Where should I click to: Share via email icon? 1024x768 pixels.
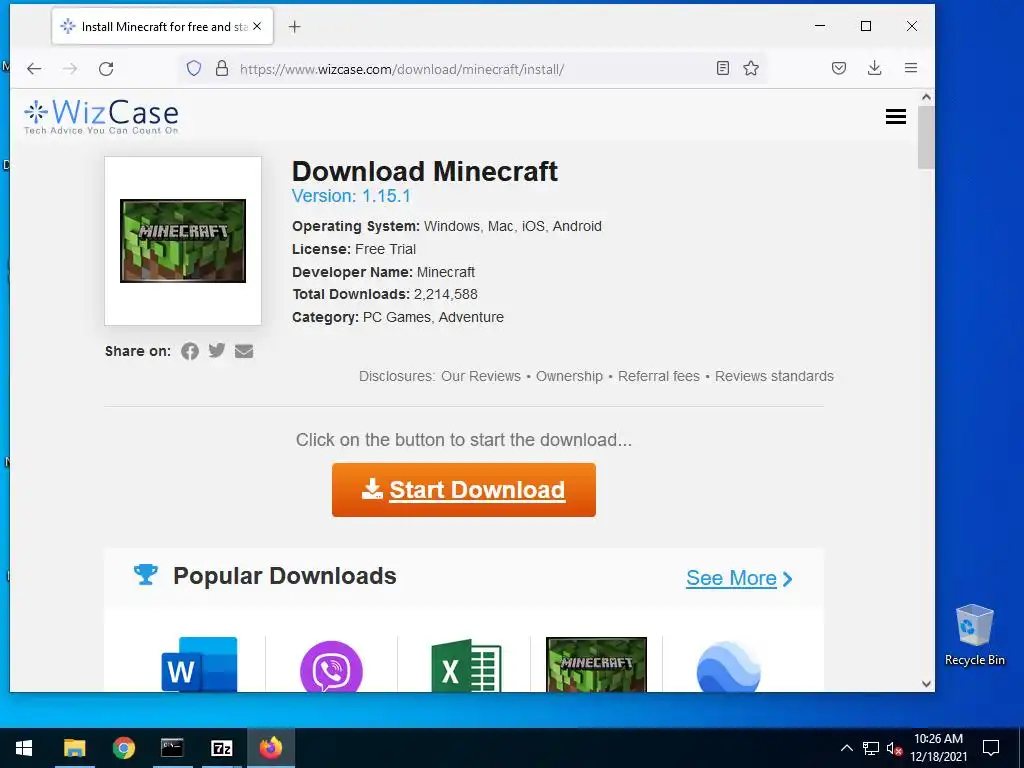pos(244,351)
